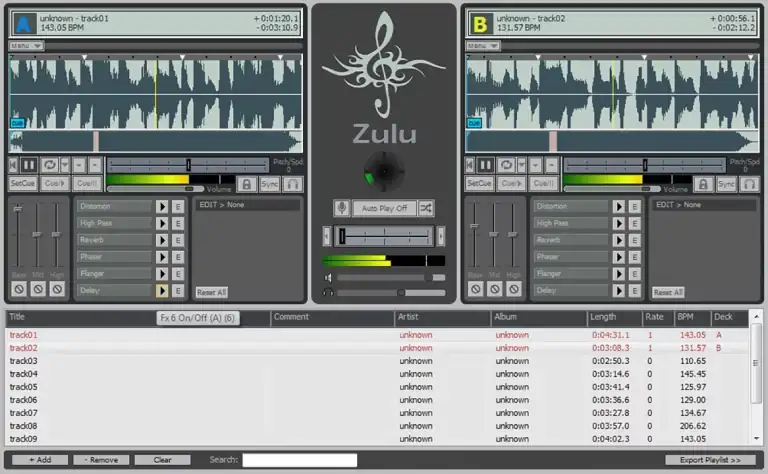This screenshot has height=474, width=768.
Task: Enable Distortion effect on Deck A
Action: pos(162,207)
